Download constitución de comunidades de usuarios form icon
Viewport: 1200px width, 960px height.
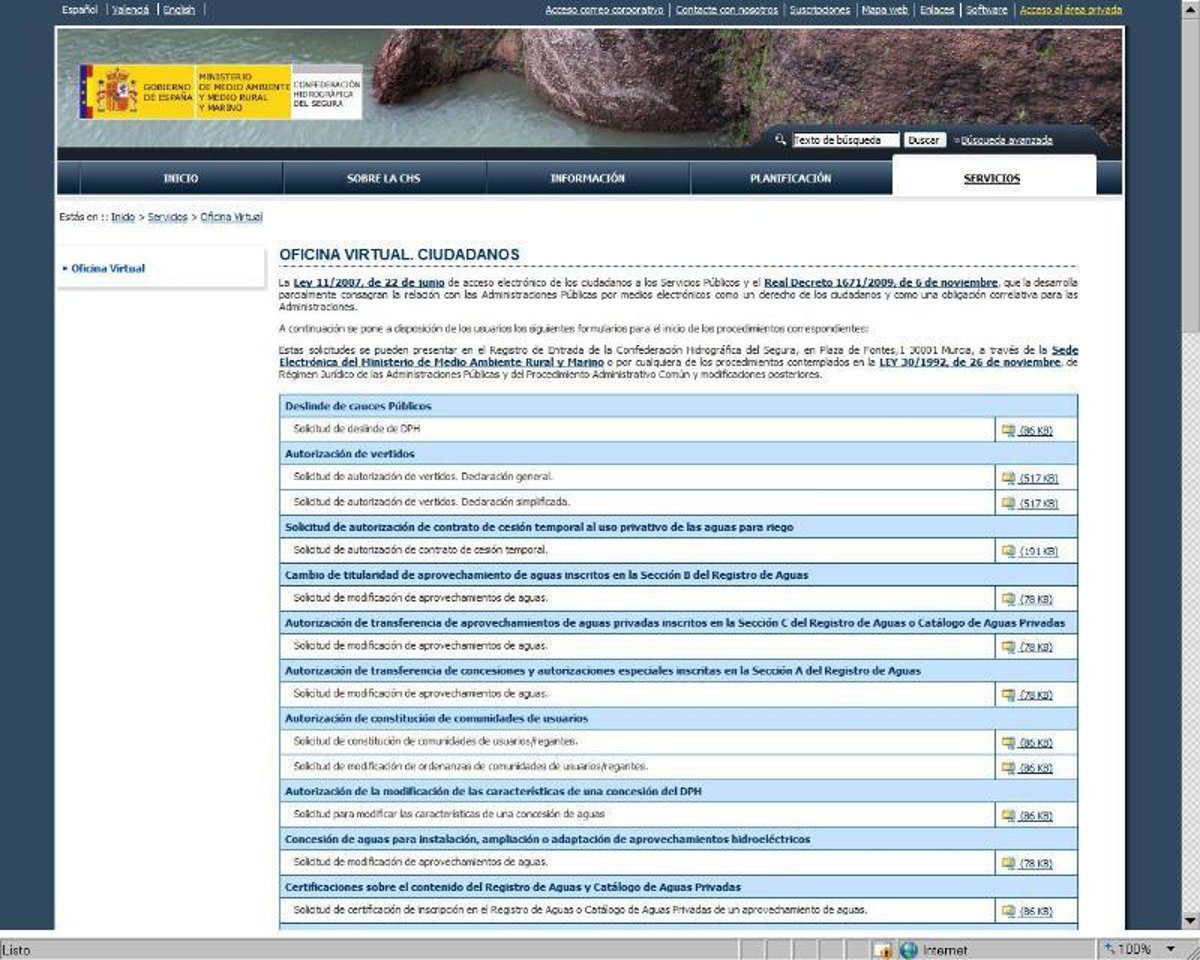[x=1008, y=743]
